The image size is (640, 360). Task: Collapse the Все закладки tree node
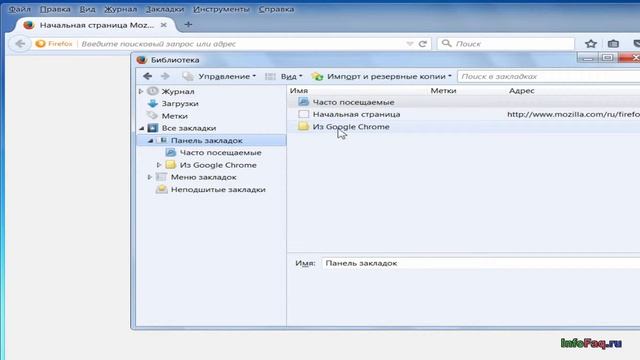141,128
